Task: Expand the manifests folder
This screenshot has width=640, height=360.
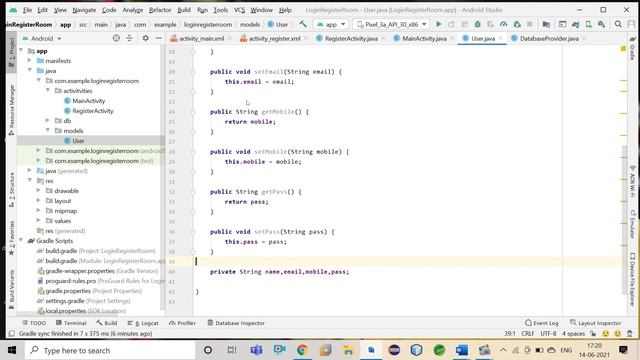Action: pos(29,60)
